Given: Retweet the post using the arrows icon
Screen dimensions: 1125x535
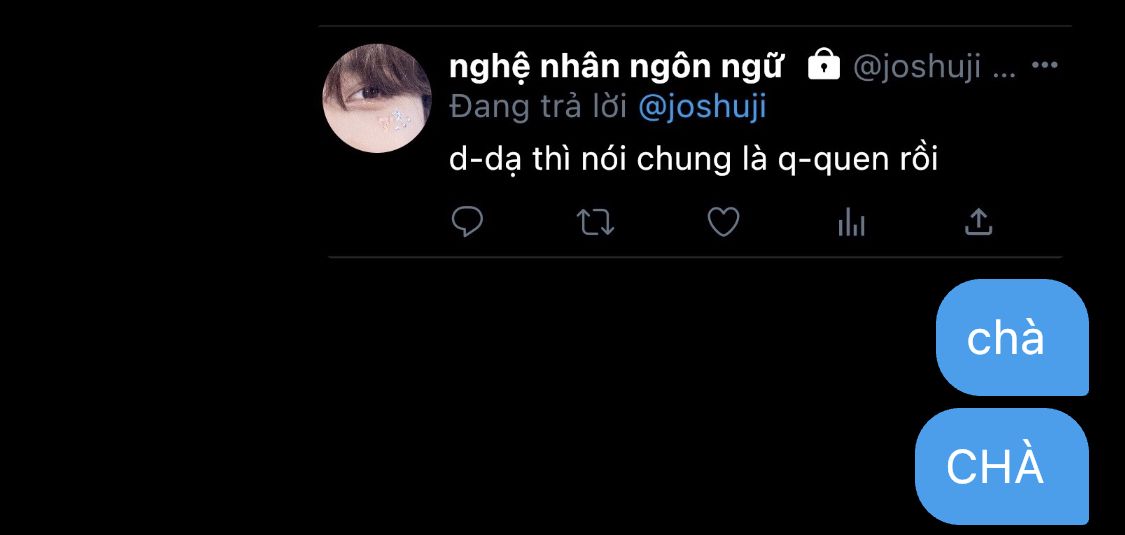Looking at the screenshot, I should pyautogui.click(x=596, y=222).
